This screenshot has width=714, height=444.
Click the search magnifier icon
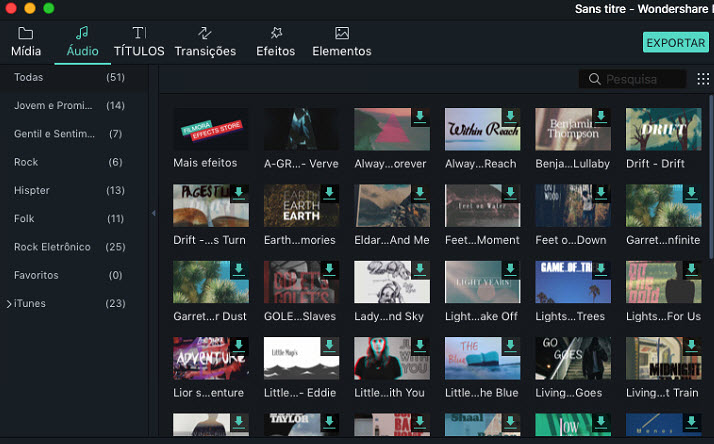pyautogui.click(x=594, y=79)
